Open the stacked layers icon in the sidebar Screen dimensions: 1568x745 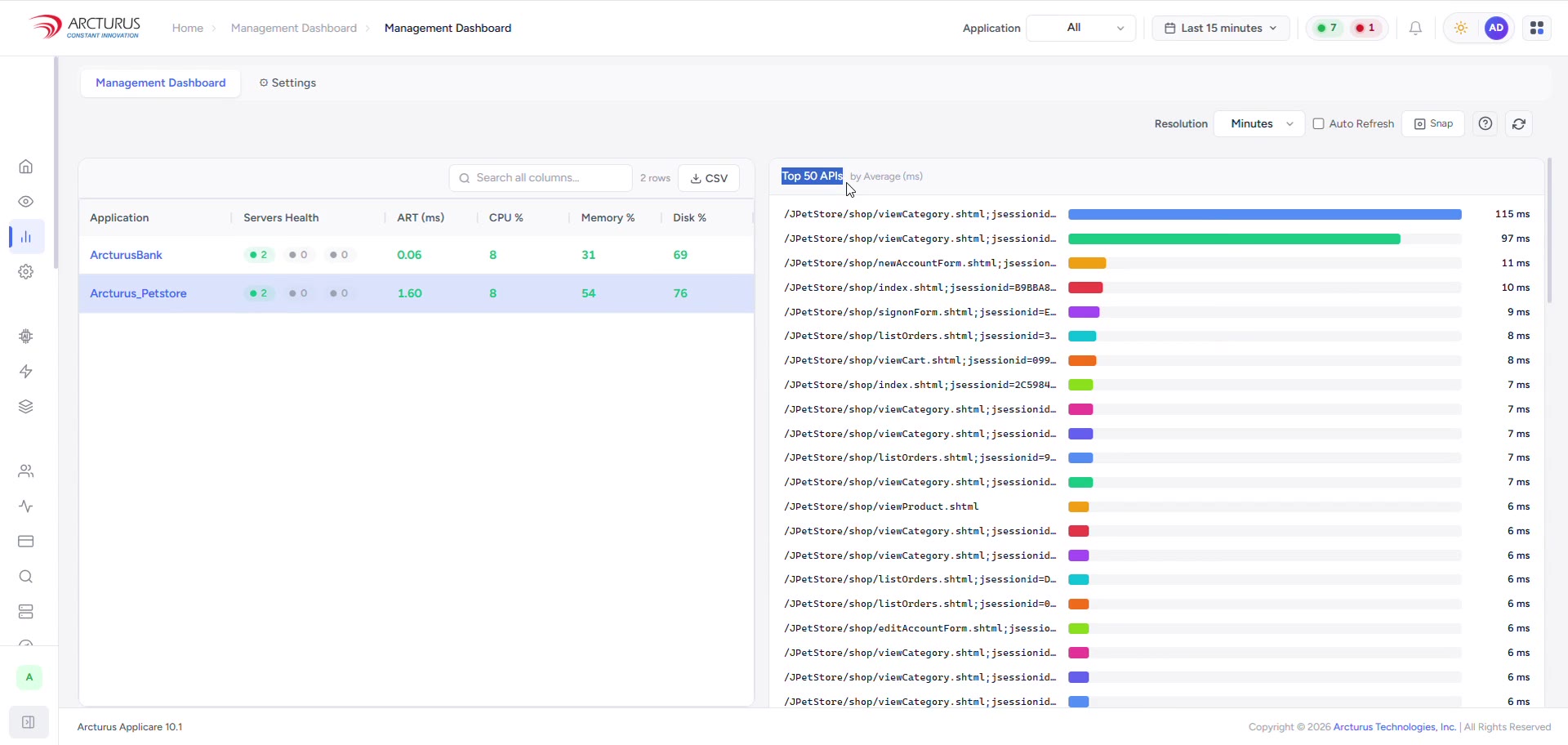[26, 407]
